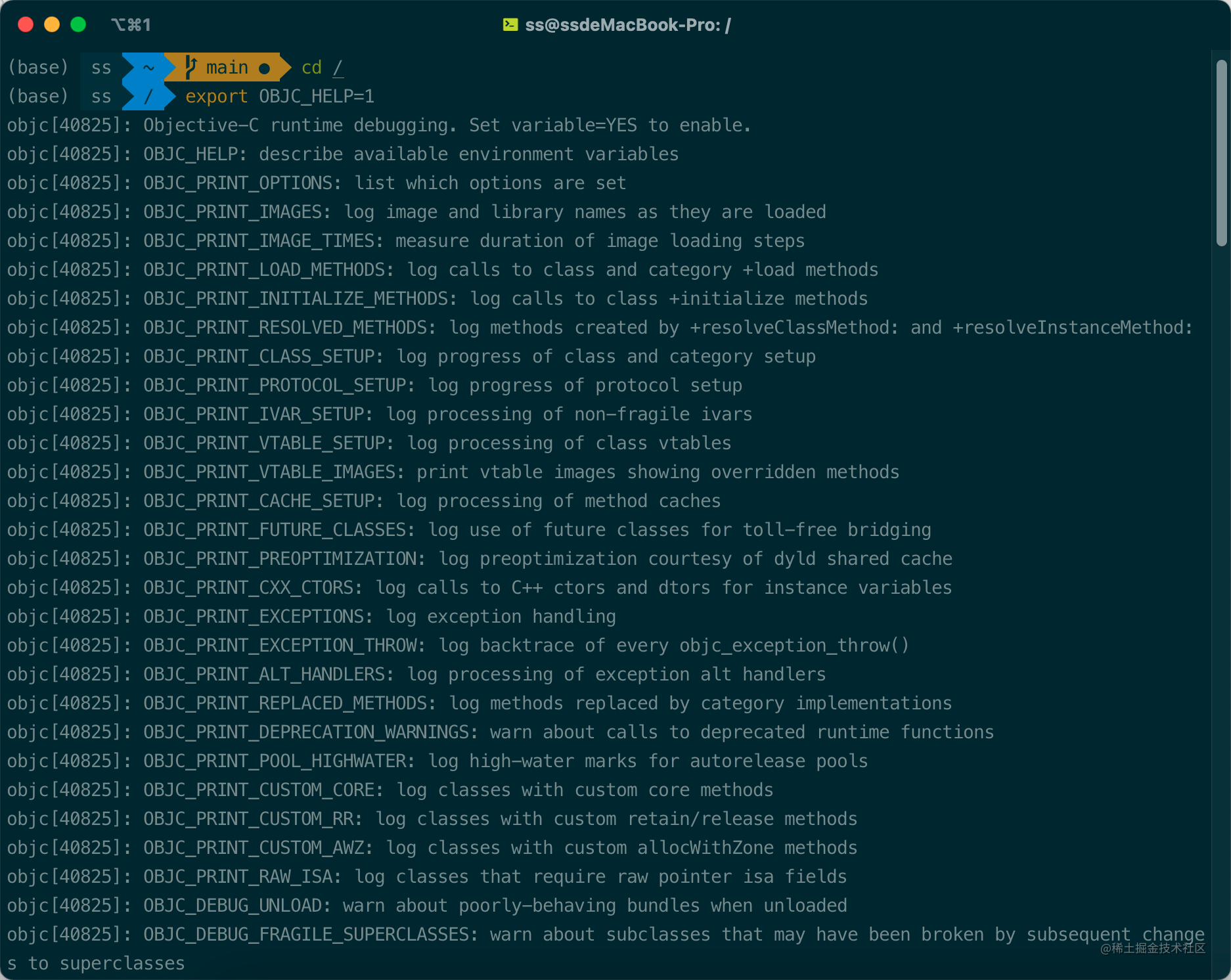Click the 'OBJC_PRINT_IVAR_SETUP:' variable name

point(258,414)
